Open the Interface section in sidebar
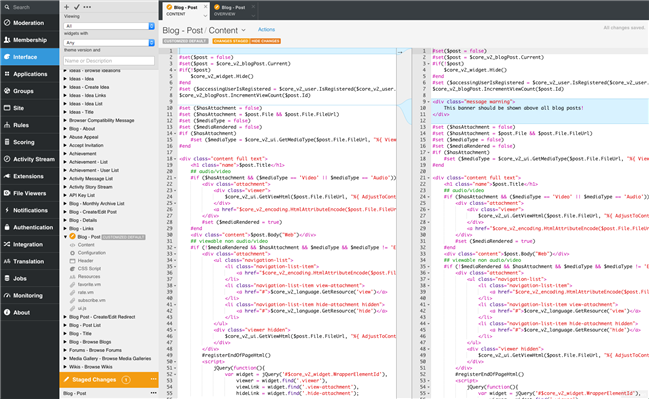 [x=29, y=57]
